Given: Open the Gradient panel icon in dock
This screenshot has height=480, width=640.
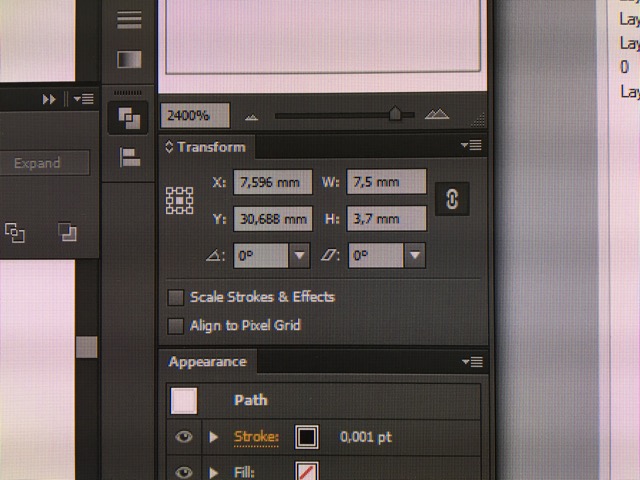Looking at the screenshot, I should pos(129,60).
